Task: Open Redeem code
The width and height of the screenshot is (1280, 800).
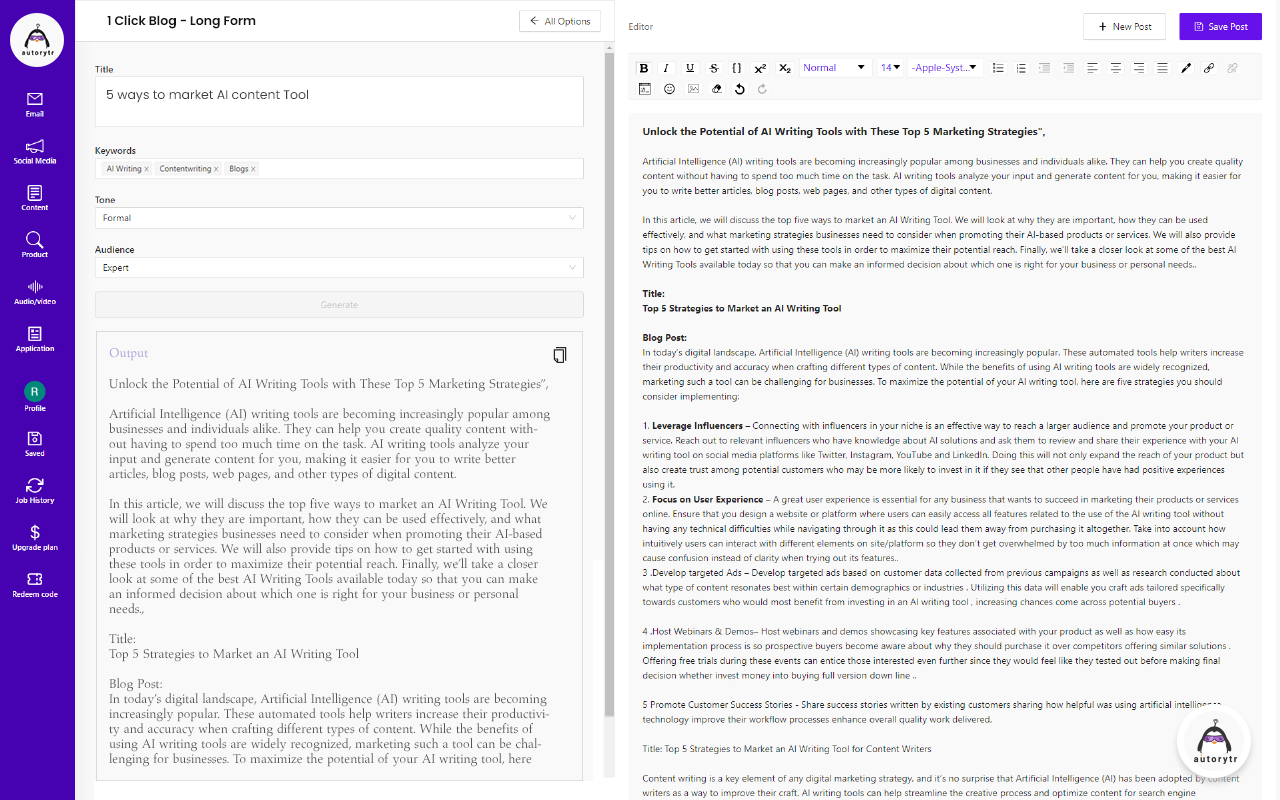Action: tap(35, 585)
